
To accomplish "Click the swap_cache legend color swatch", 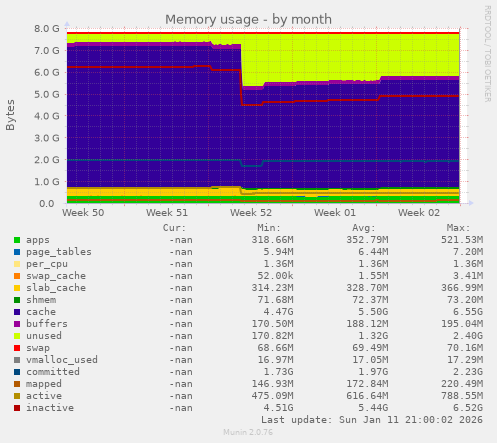I will coord(17,276).
